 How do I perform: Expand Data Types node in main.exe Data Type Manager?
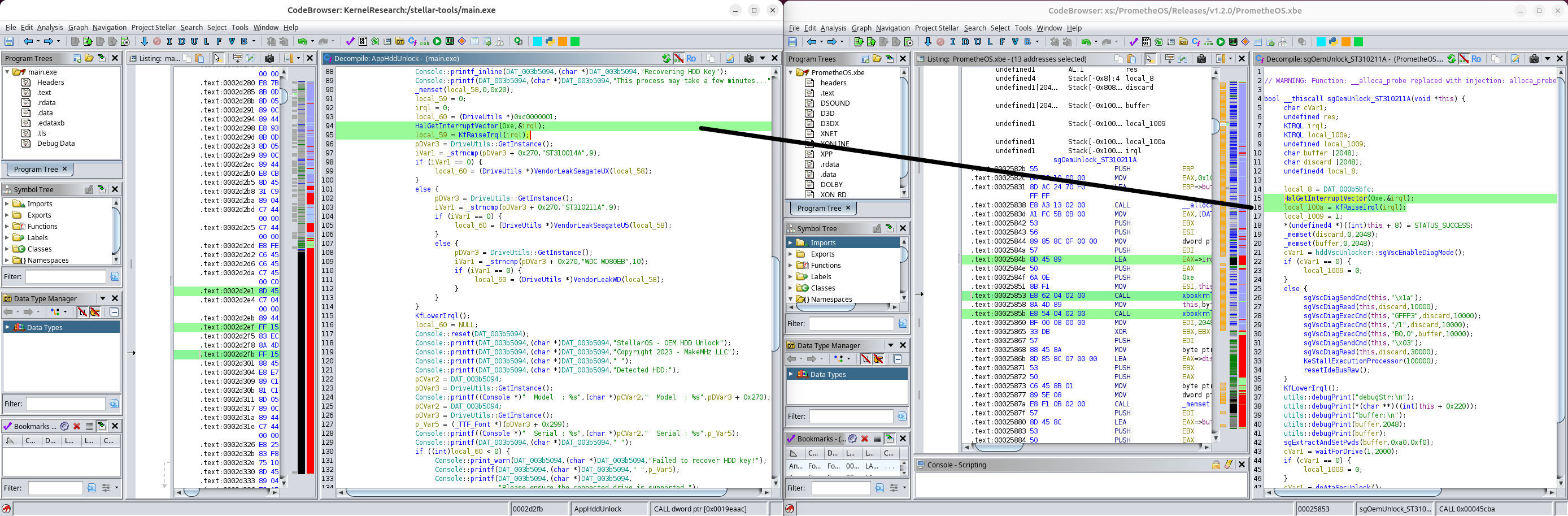click(x=7, y=327)
